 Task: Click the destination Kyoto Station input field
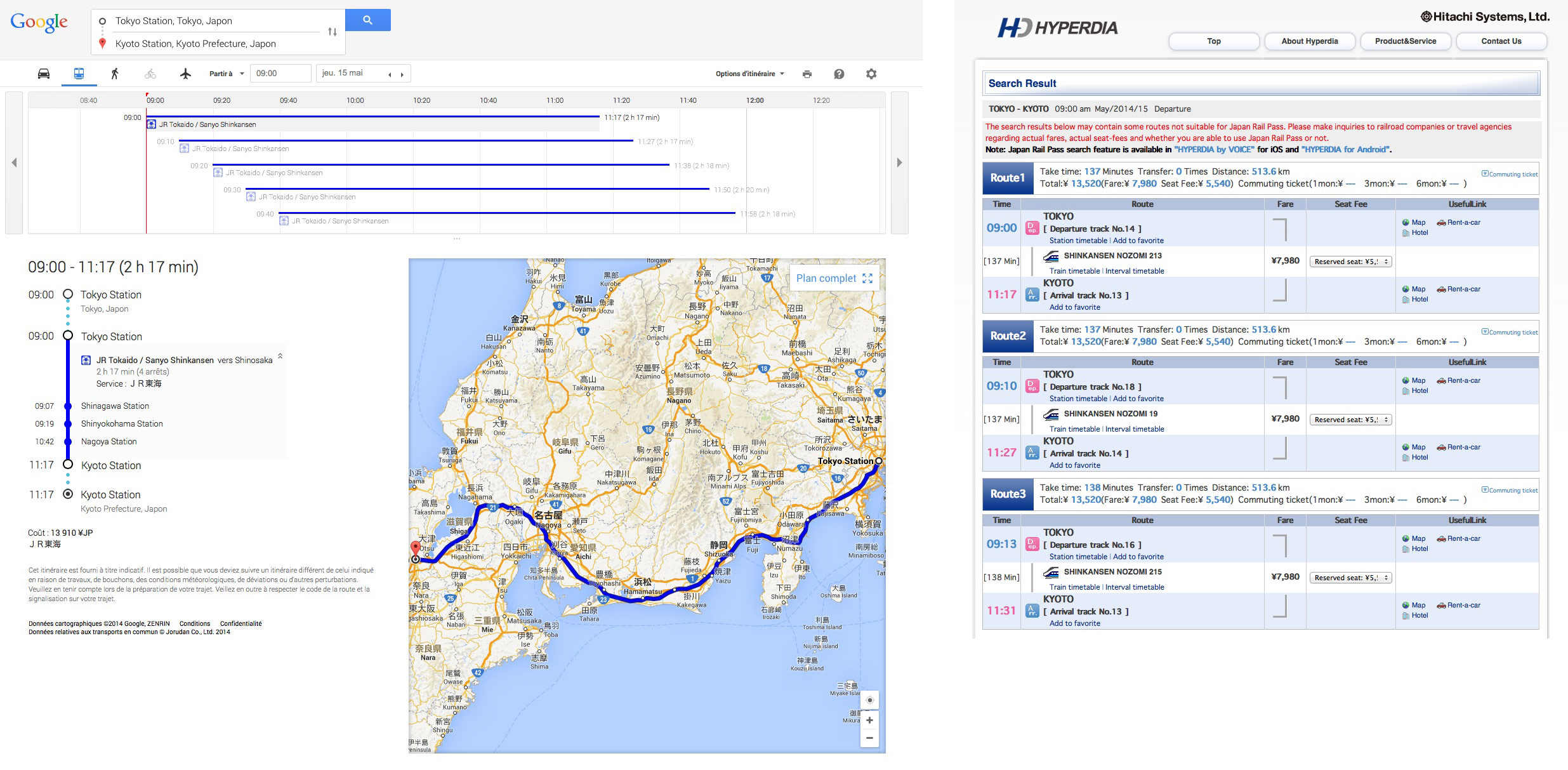pyautogui.click(x=216, y=44)
